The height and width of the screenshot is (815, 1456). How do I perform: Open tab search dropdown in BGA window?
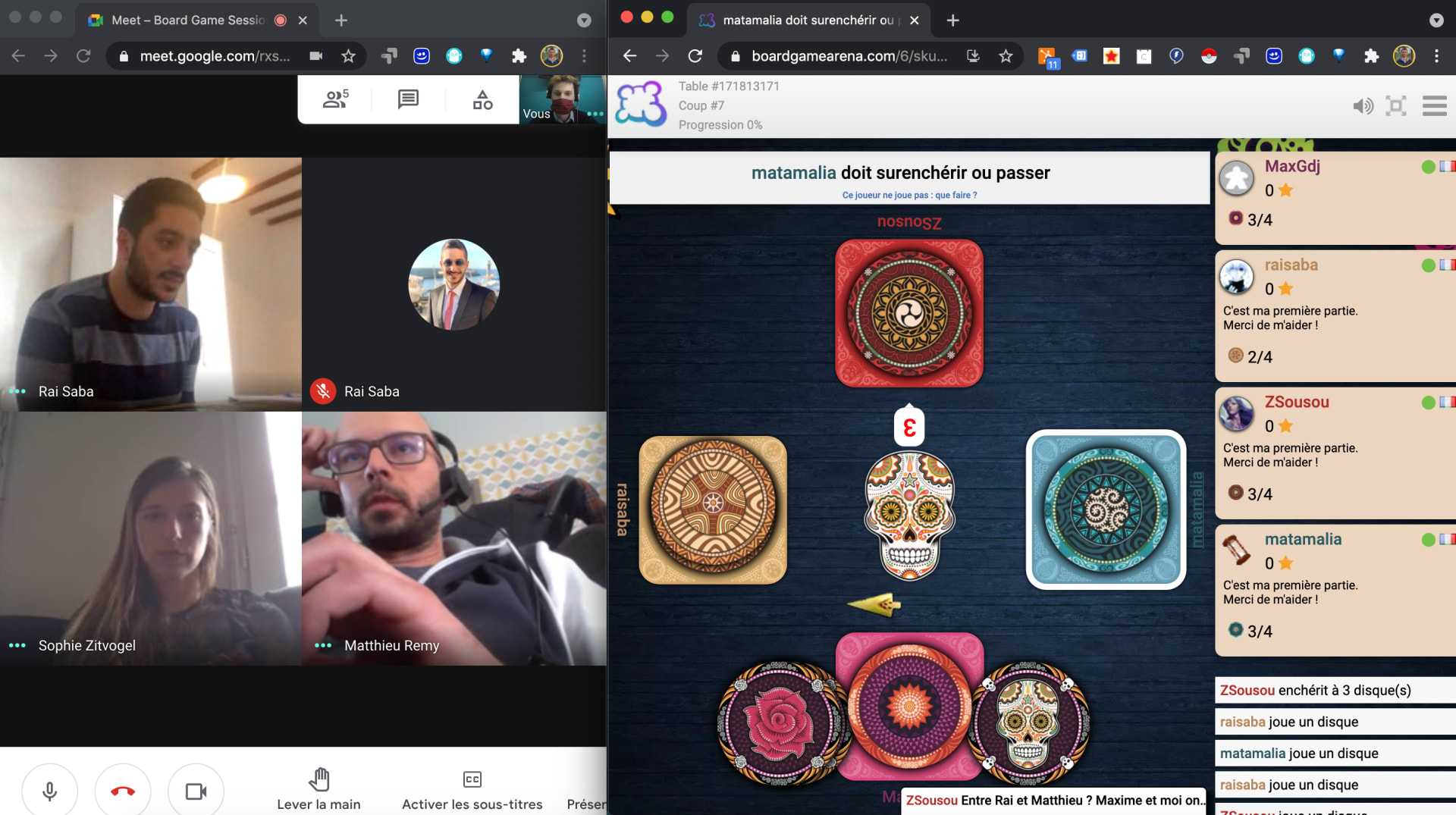1436,20
